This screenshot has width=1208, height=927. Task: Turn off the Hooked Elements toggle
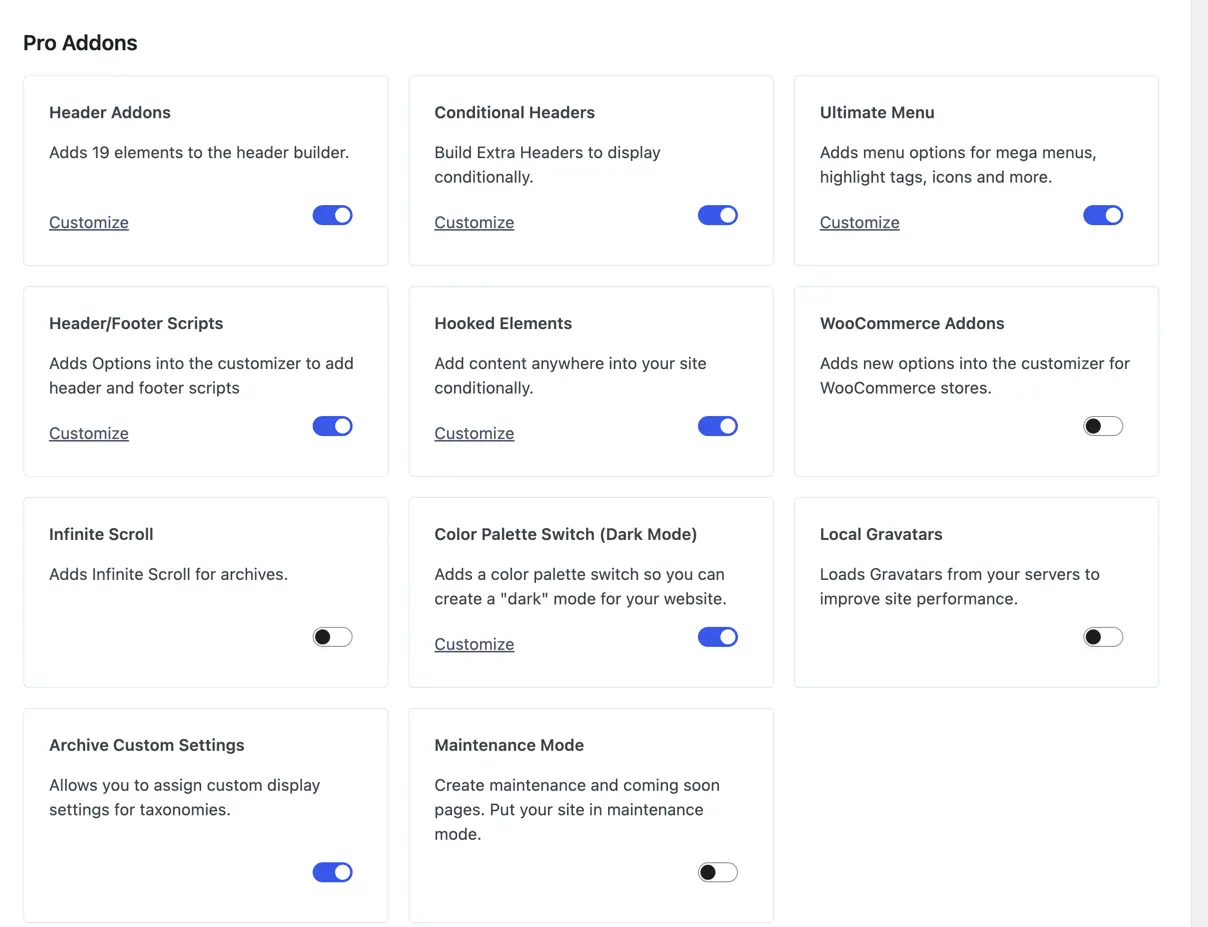tap(718, 426)
